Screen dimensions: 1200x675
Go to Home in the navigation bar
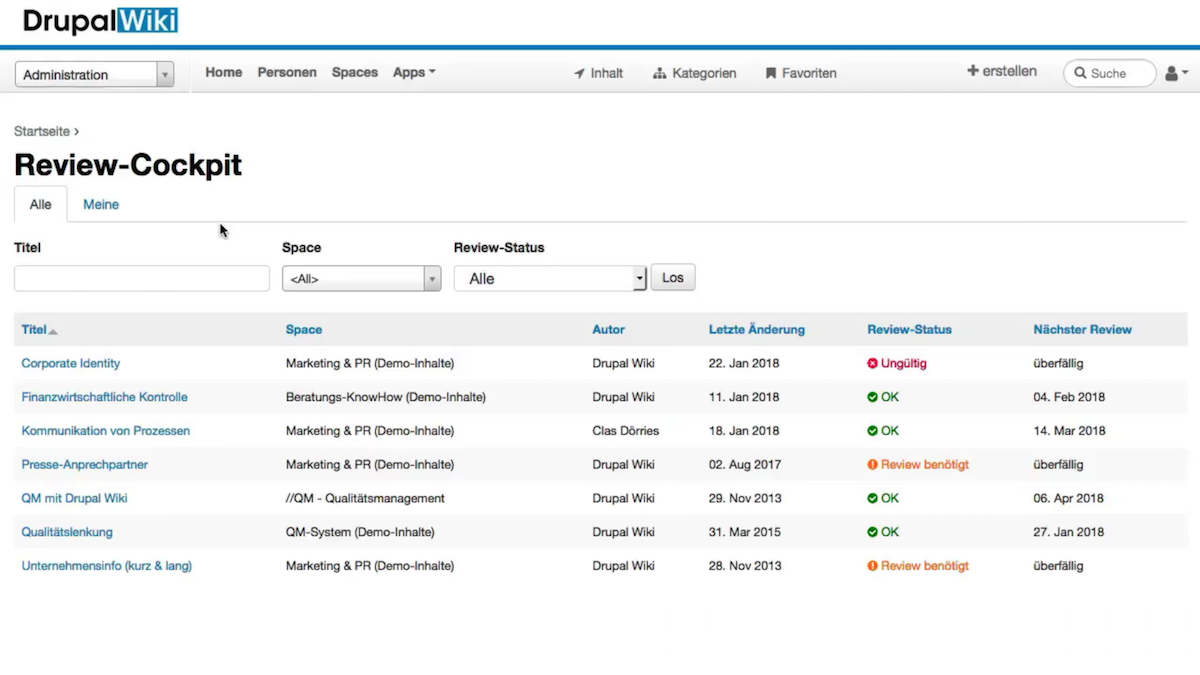pyautogui.click(x=224, y=72)
